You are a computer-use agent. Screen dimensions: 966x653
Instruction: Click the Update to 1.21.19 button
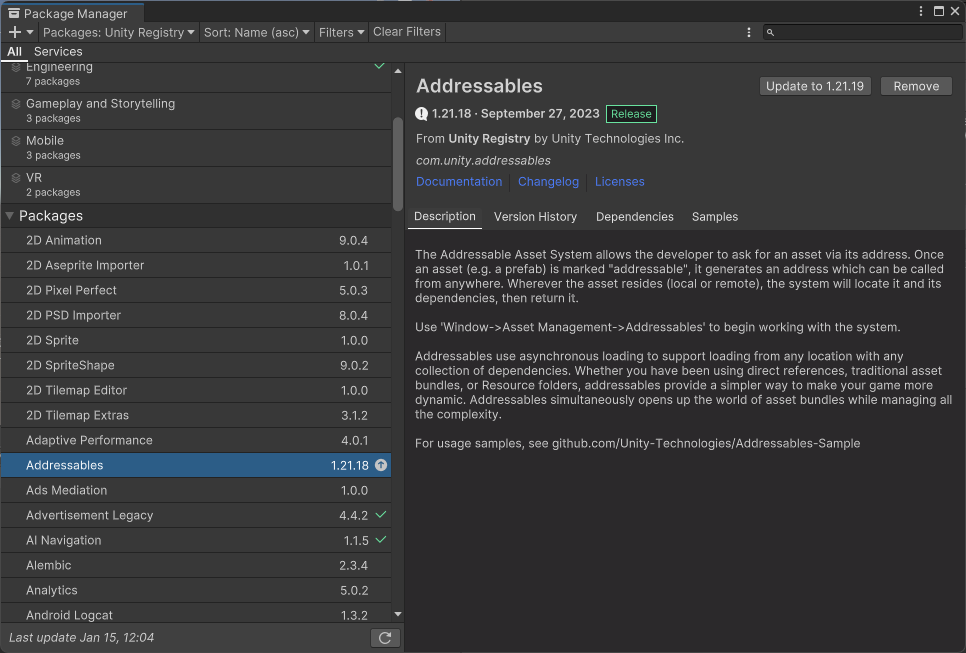tap(815, 86)
